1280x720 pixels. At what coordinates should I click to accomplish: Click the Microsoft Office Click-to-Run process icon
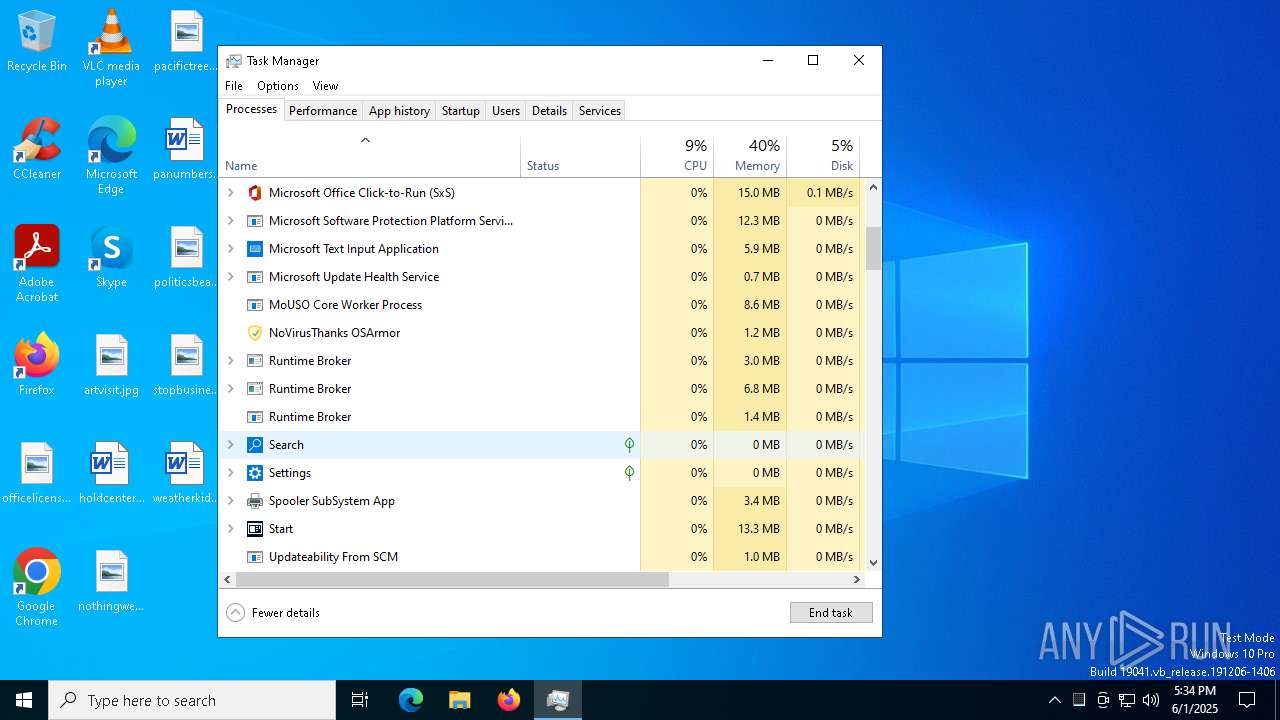point(255,193)
